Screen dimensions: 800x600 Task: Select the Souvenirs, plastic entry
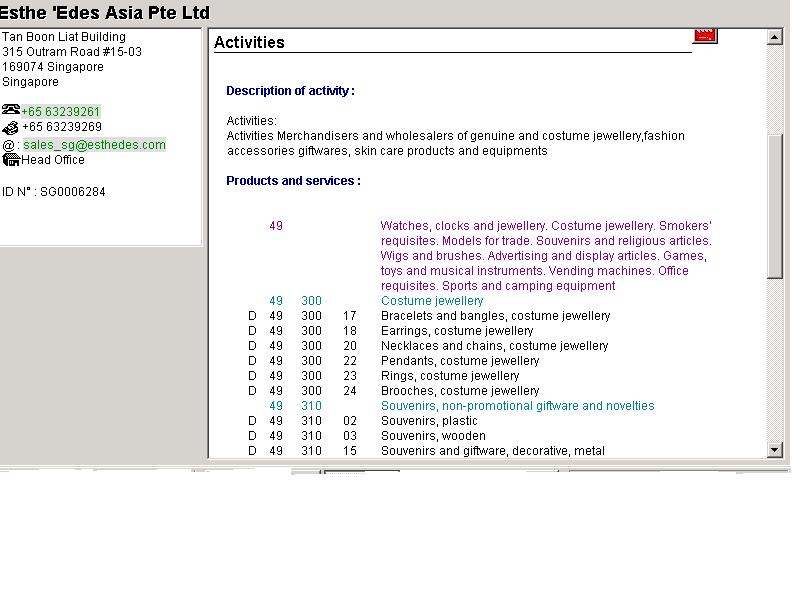(429, 421)
